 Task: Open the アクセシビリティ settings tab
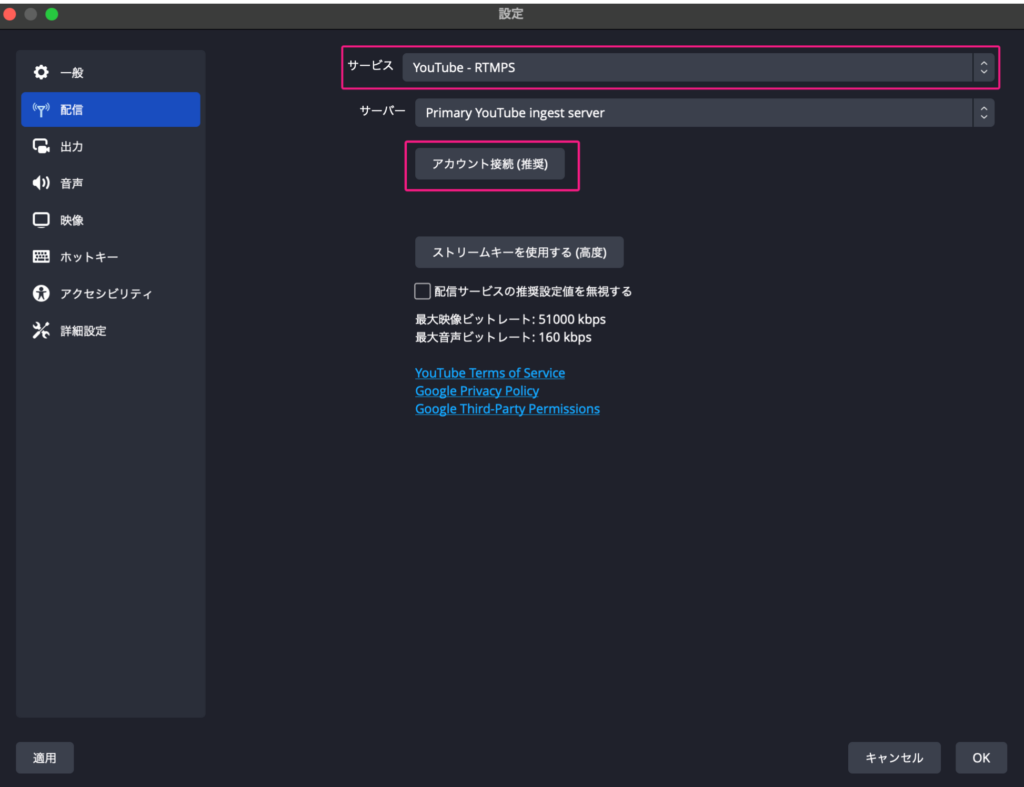(x=110, y=293)
